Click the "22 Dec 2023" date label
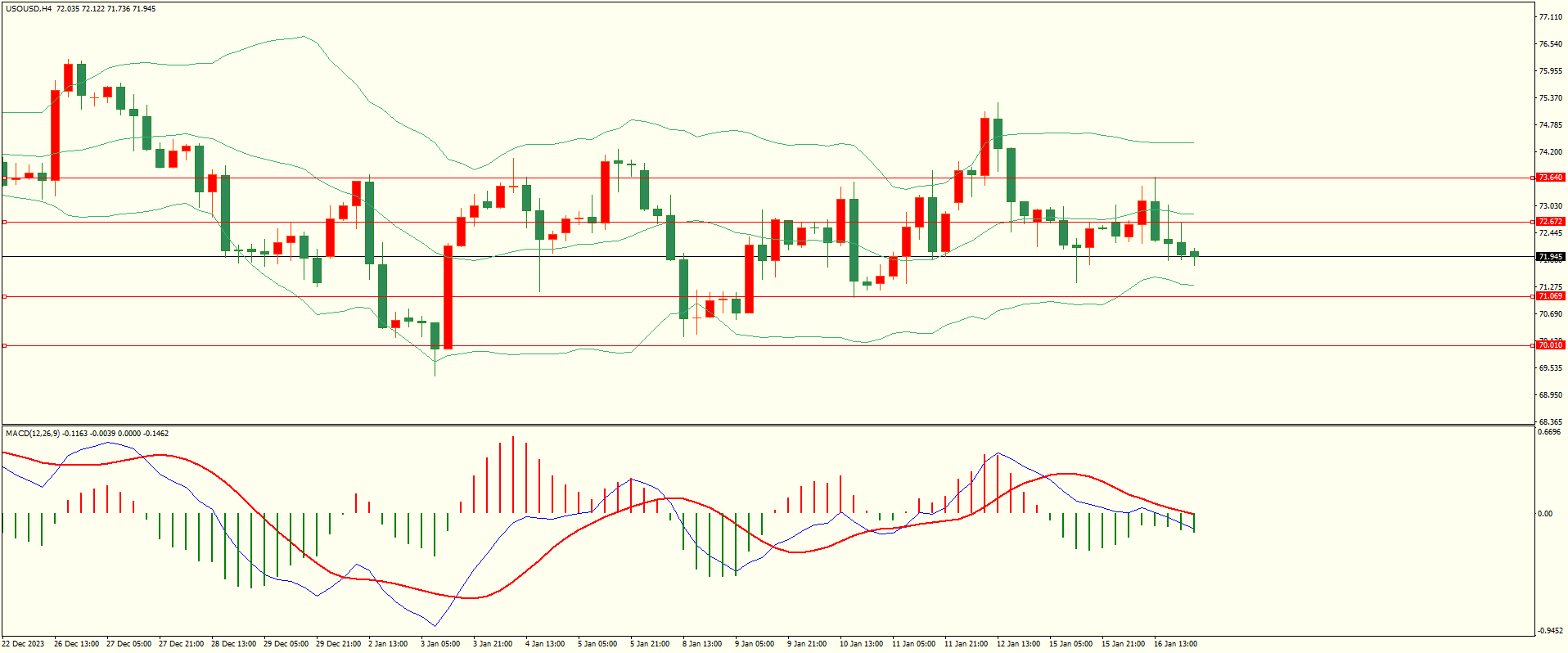This screenshot has width=1568, height=653. (x=25, y=644)
